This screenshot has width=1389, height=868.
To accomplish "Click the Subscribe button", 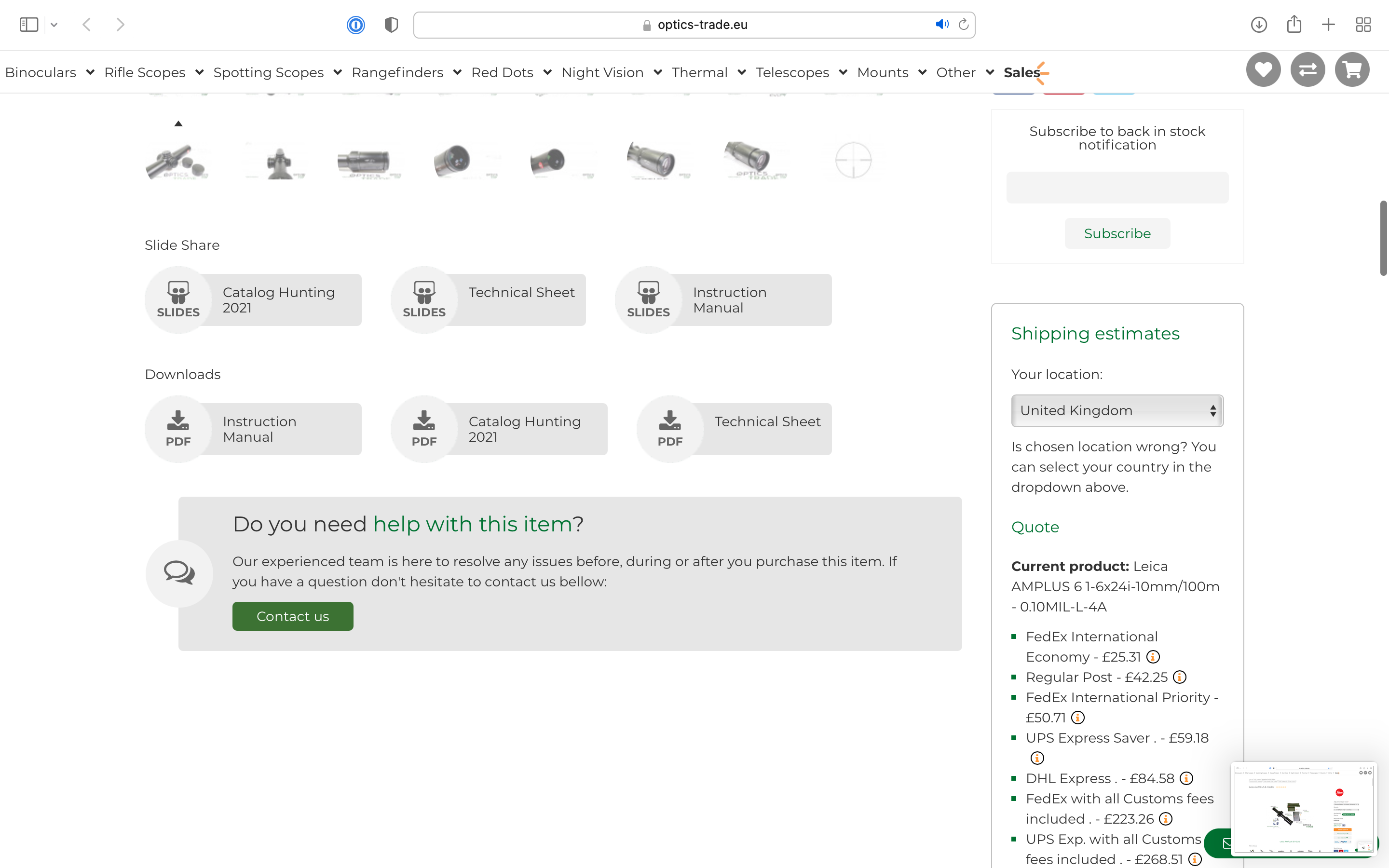I will [1117, 233].
